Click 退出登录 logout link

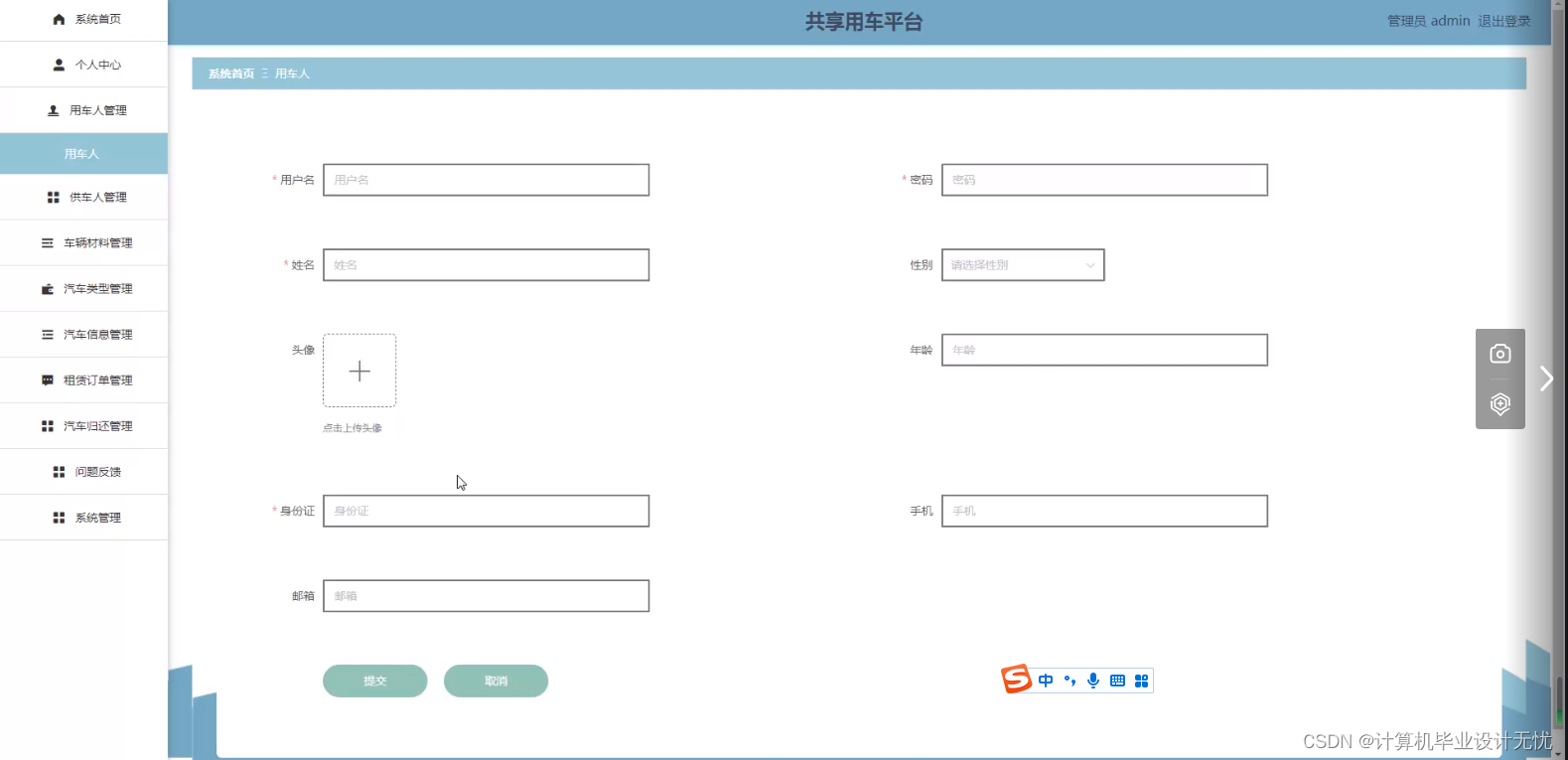[1503, 21]
